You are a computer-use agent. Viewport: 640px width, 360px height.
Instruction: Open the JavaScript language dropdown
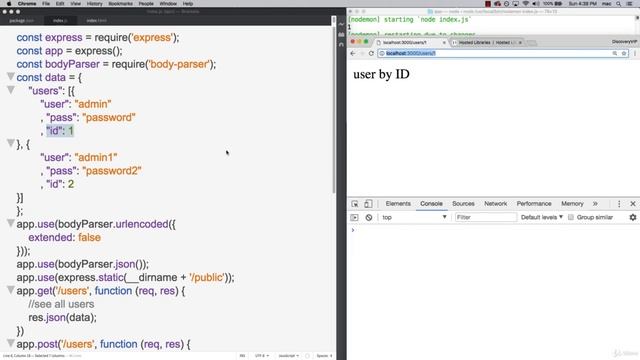(x=288, y=356)
